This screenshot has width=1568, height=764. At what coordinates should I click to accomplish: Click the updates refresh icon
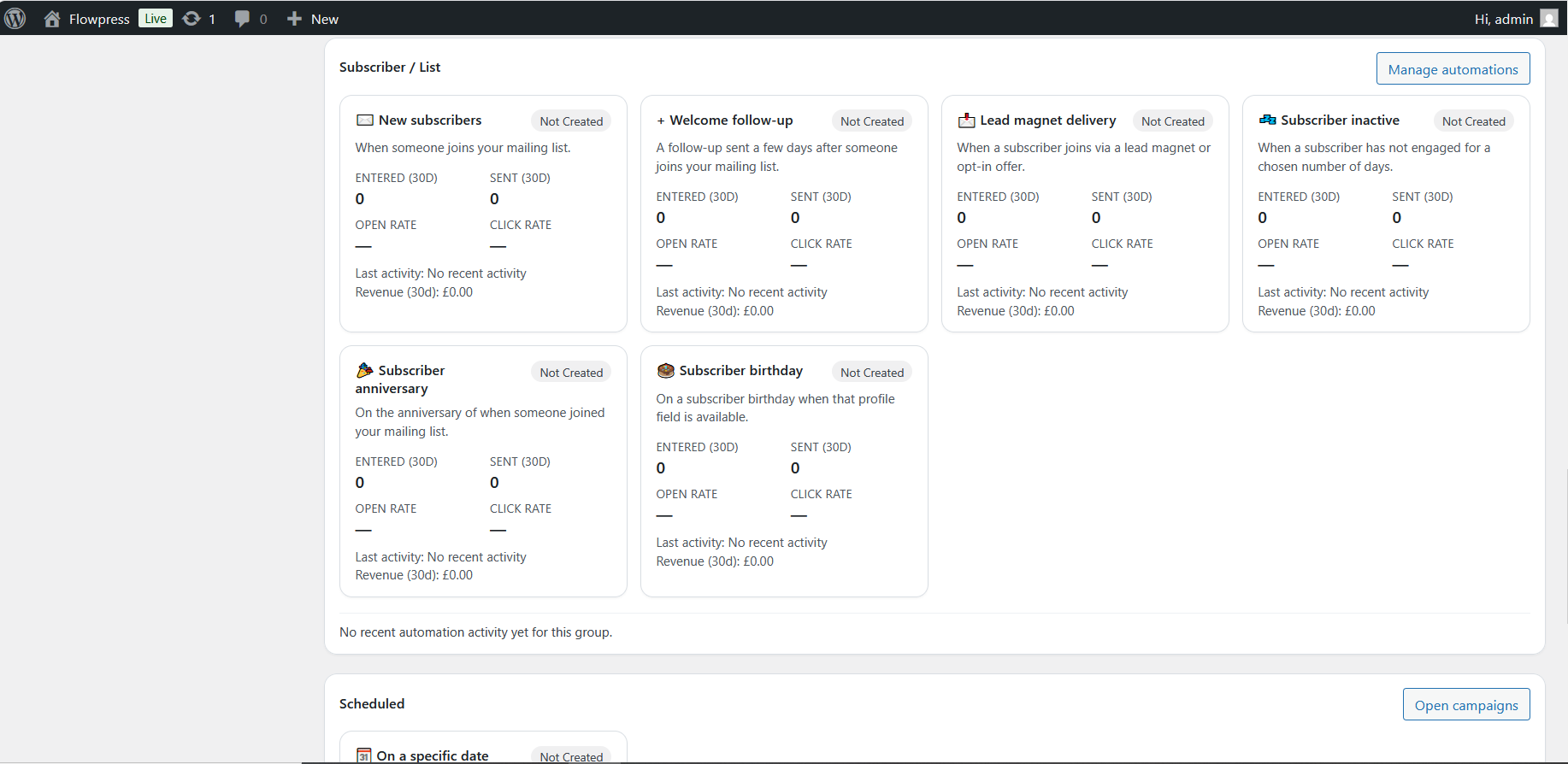coord(192,19)
